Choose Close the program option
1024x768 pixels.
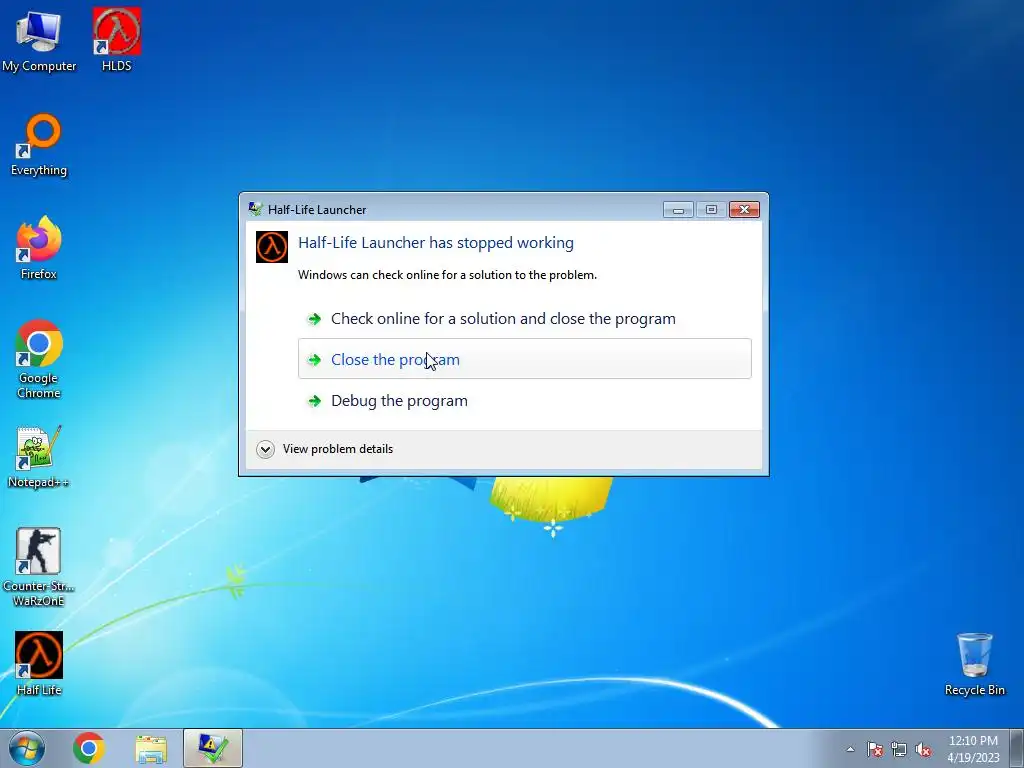[x=524, y=359]
